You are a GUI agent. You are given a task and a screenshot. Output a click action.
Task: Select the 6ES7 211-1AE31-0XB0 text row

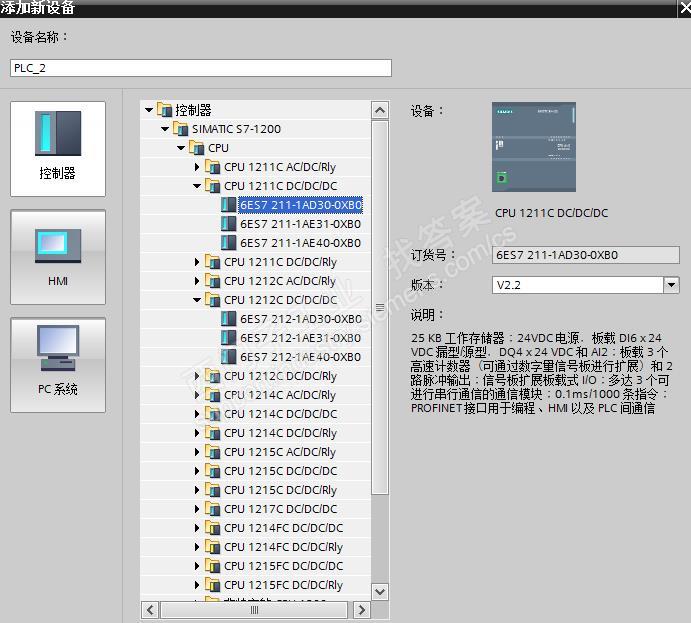[301, 224]
